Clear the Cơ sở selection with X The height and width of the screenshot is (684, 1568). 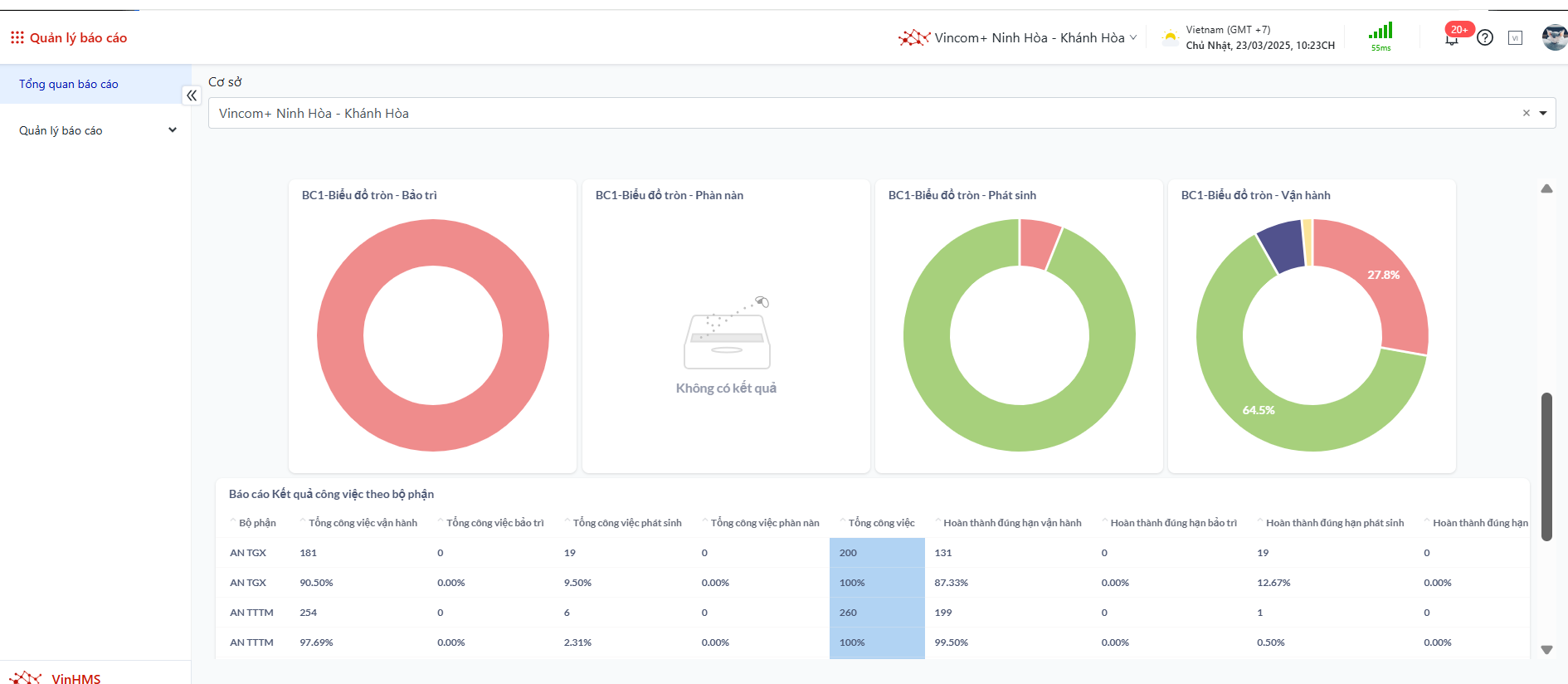tap(1526, 113)
